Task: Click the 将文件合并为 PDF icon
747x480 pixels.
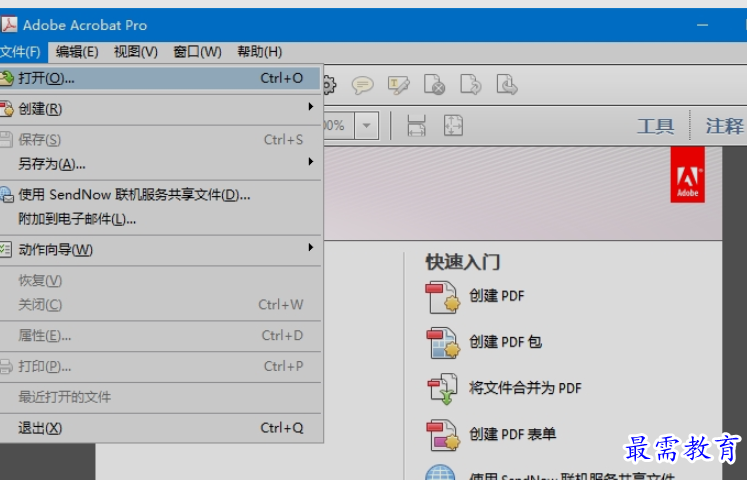Action: point(443,389)
